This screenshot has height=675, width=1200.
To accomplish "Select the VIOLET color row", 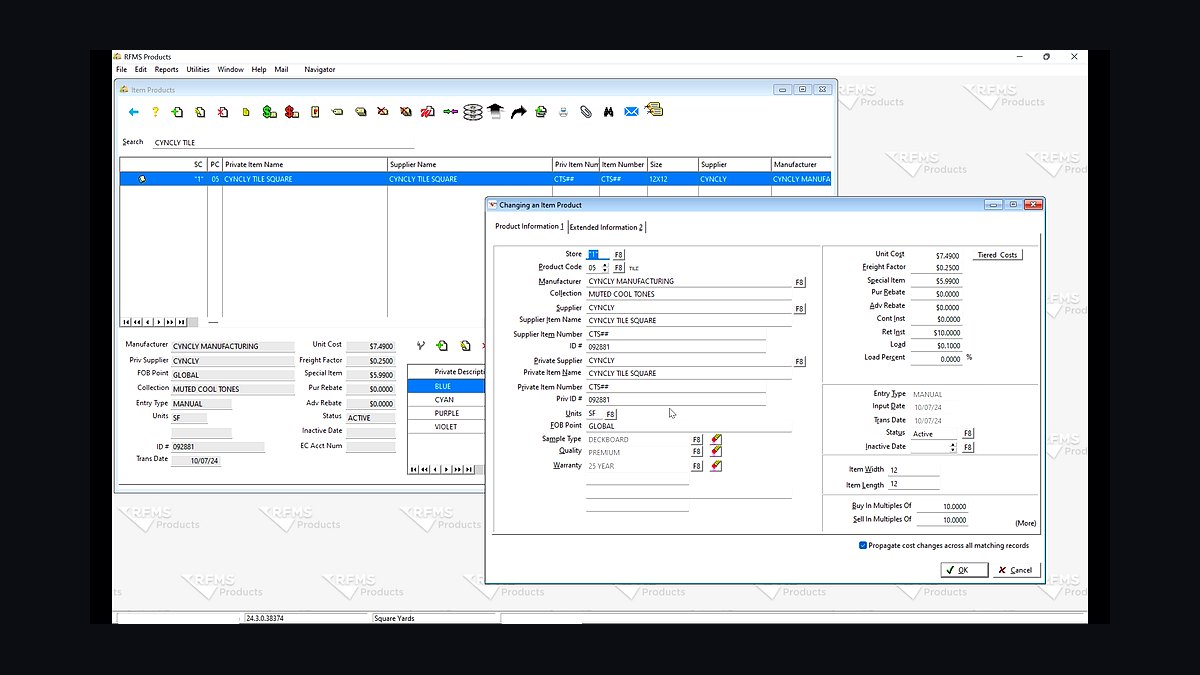I will click(x=446, y=427).
